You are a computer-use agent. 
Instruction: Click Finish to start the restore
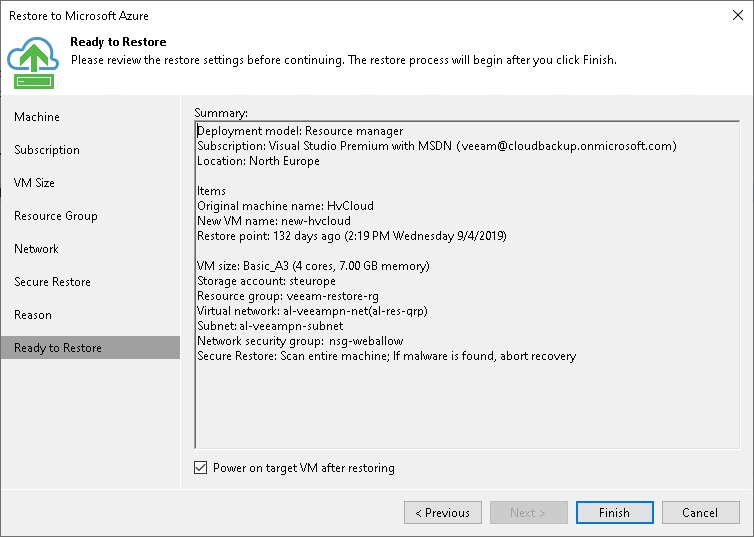coord(615,512)
